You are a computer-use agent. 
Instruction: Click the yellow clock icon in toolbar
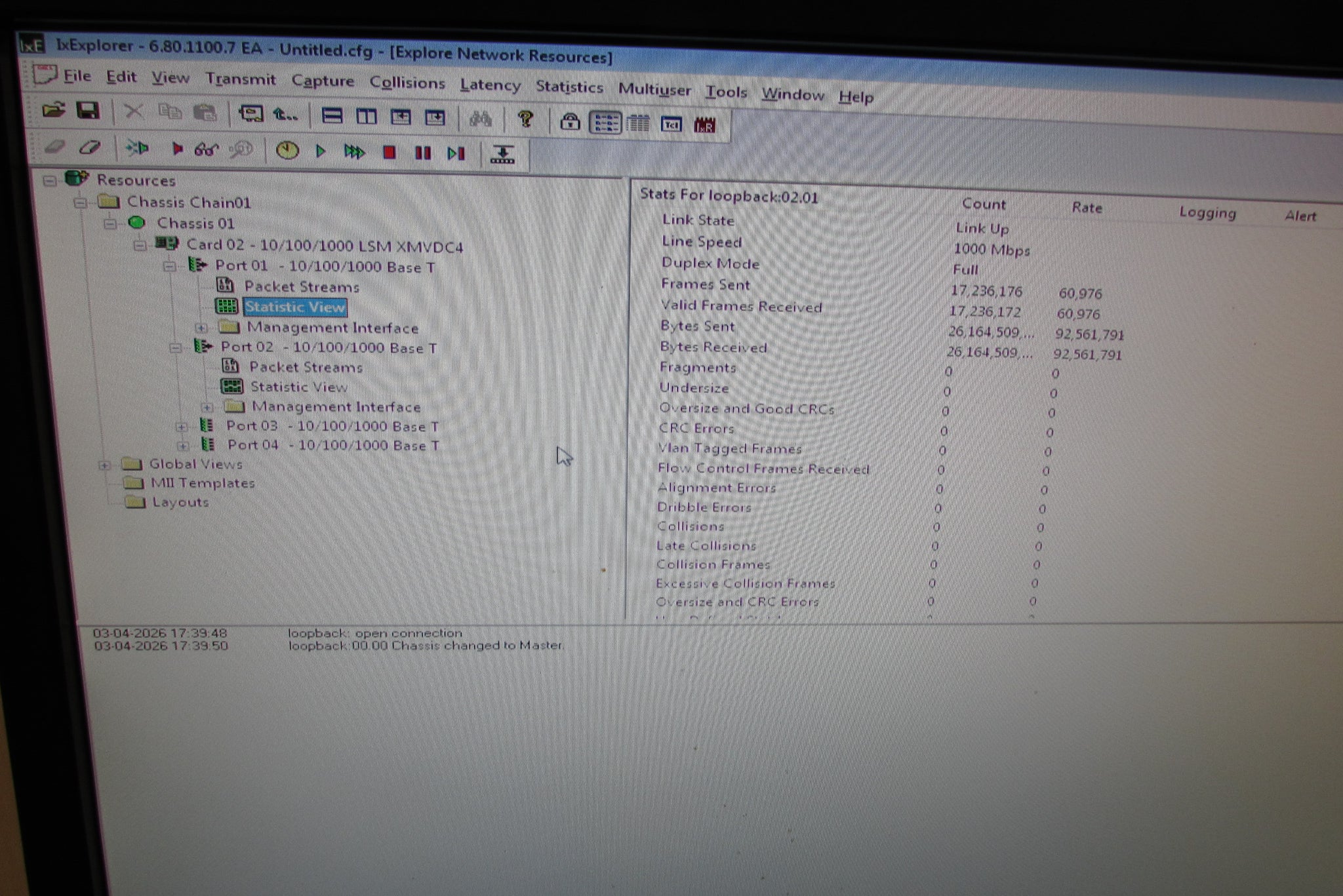point(287,151)
